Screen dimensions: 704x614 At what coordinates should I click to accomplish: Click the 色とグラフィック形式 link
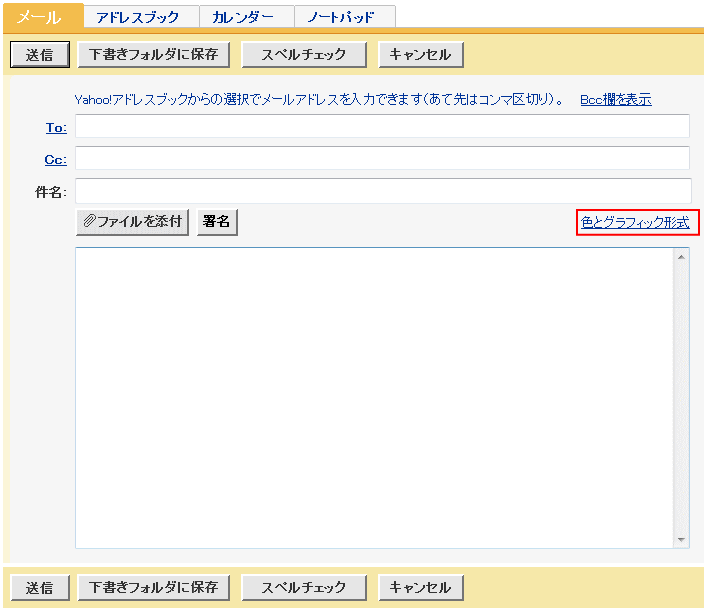coord(636,223)
